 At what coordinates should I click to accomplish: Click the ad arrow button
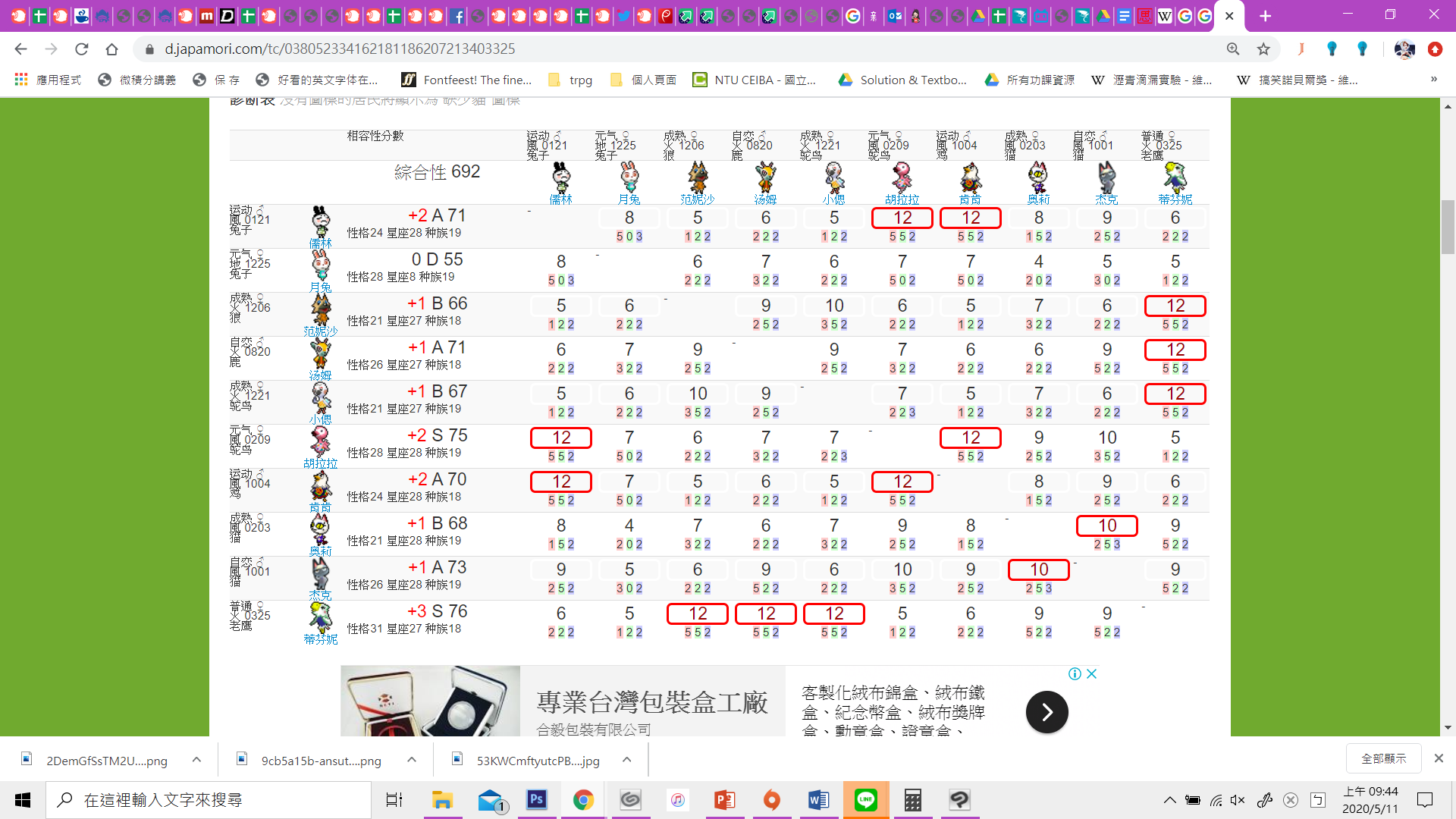(1046, 712)
